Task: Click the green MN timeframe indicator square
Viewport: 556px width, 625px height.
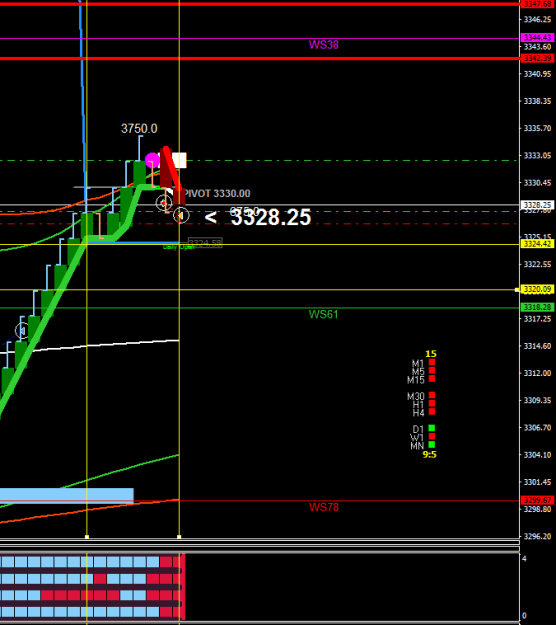Action: pos(432,444)
